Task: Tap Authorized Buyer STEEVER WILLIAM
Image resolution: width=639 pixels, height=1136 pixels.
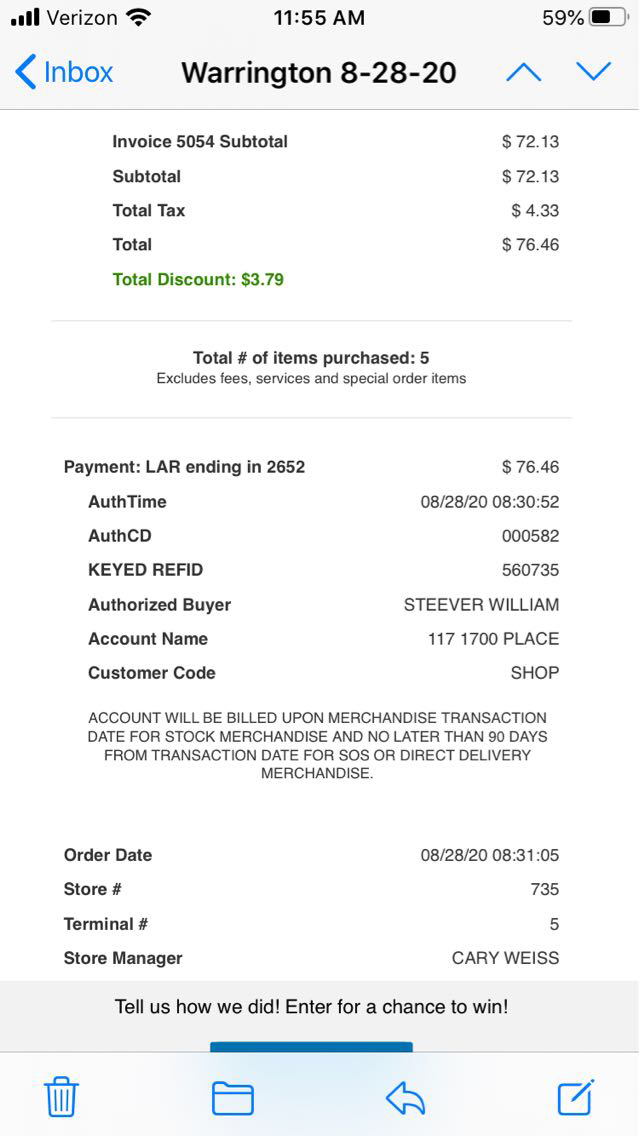Action: pyautogui.click(x=481, y=605)
